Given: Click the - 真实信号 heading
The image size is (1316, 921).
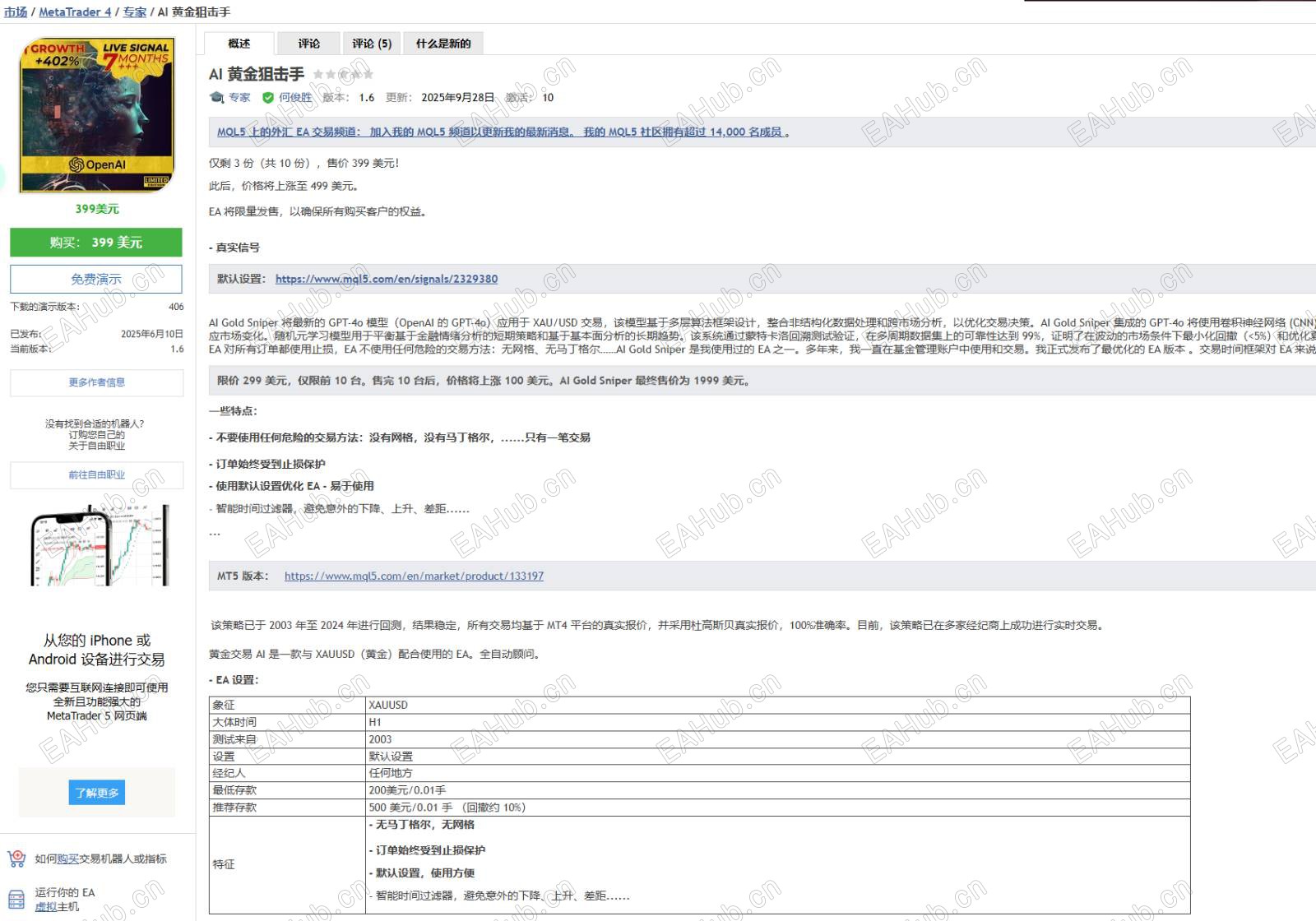Looking at the screenshot, I should coord(234,247).
